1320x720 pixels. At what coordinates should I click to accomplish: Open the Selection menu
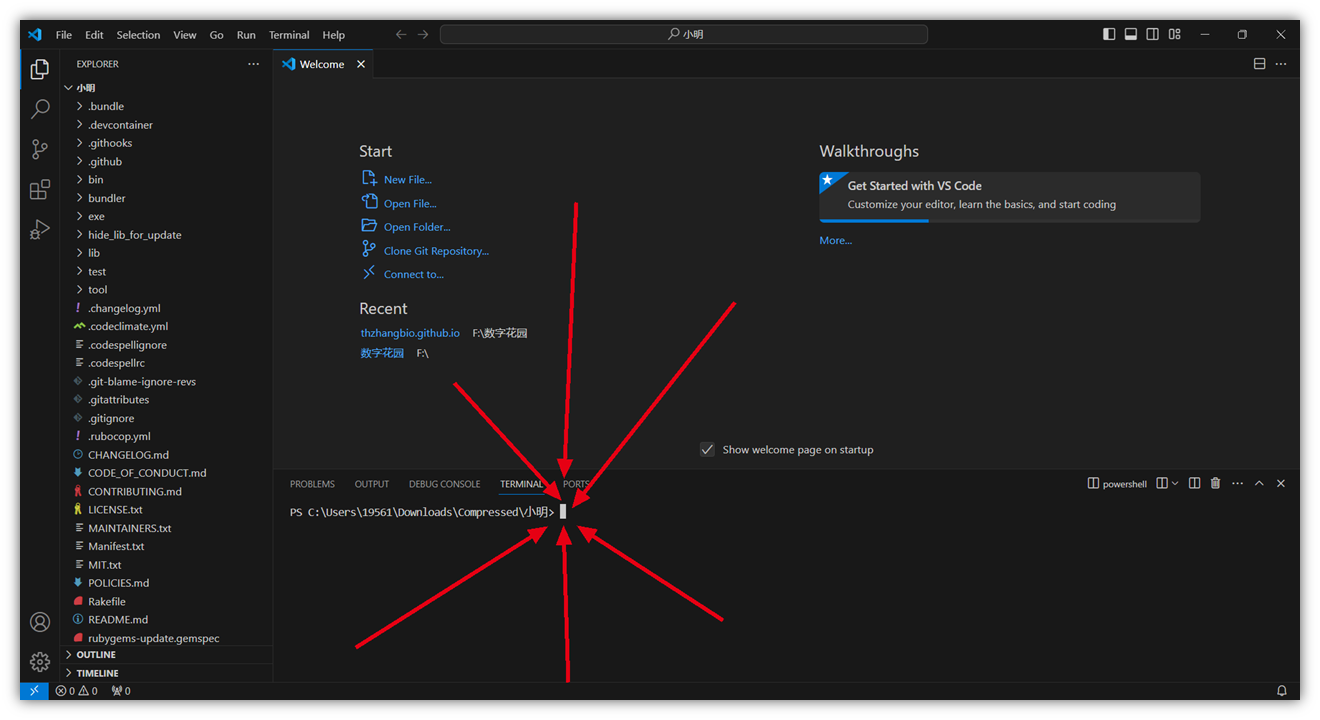click(138, 34)
